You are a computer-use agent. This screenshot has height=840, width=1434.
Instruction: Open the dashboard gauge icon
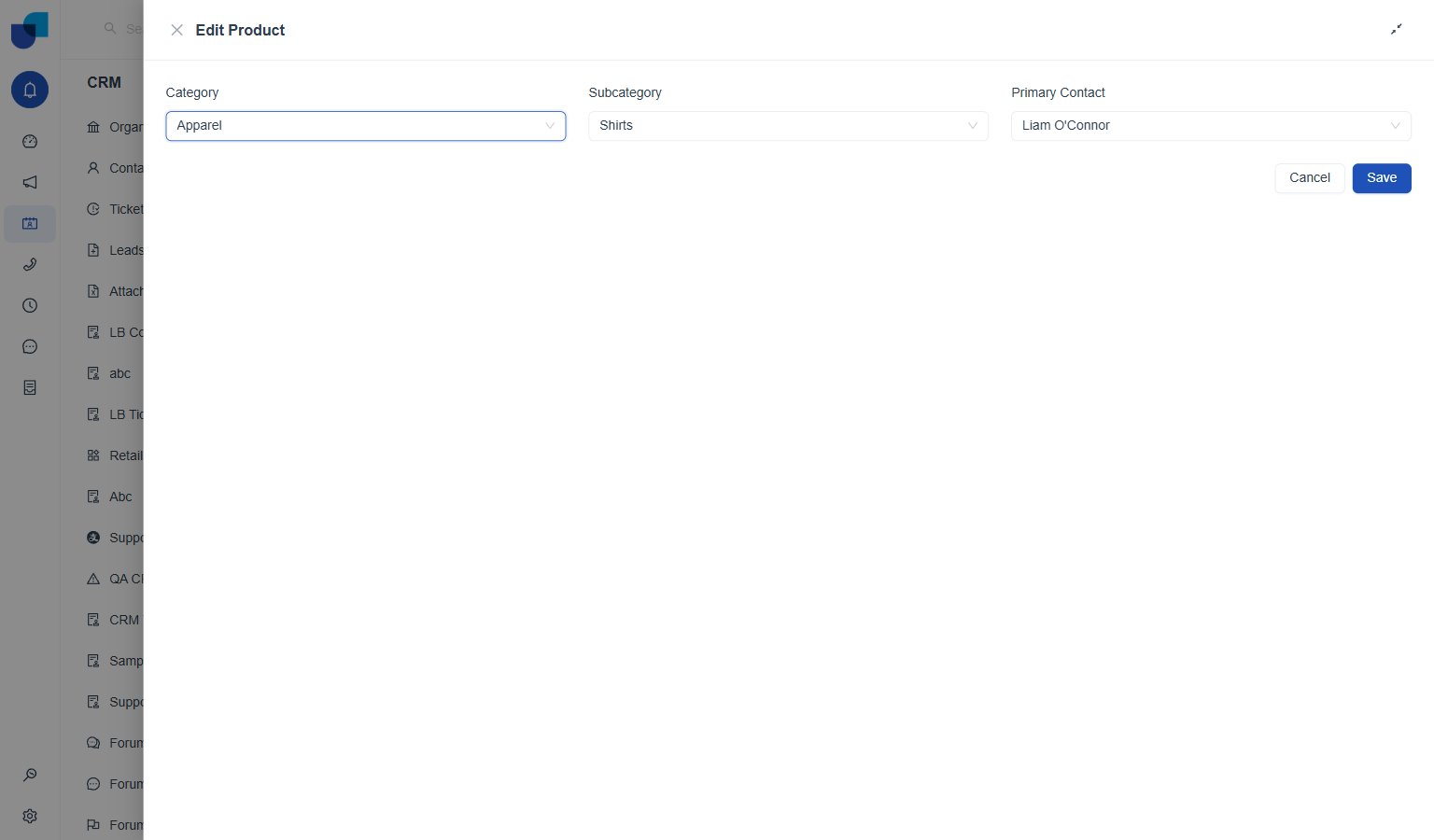(x=30, y=142)
